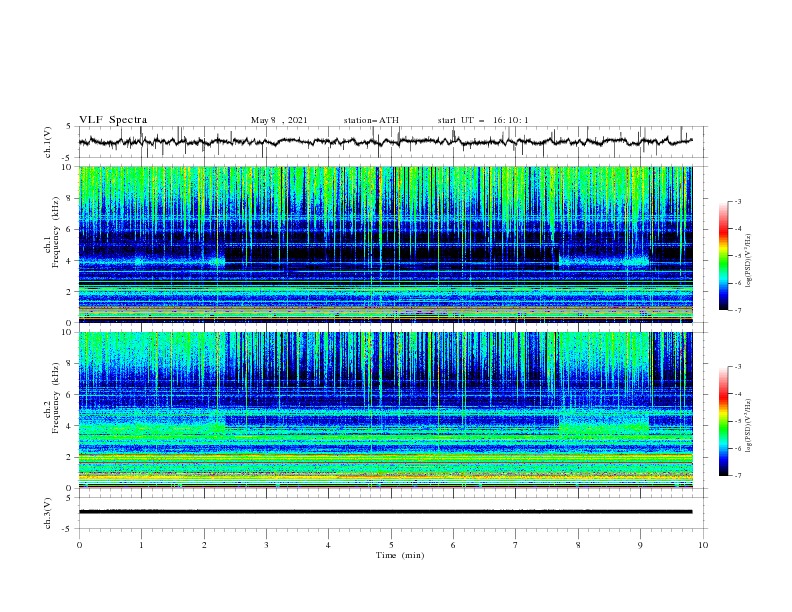Select the "ch.1(V)" waveform axis label
792x612 pixels.
[x=48, y=142]
